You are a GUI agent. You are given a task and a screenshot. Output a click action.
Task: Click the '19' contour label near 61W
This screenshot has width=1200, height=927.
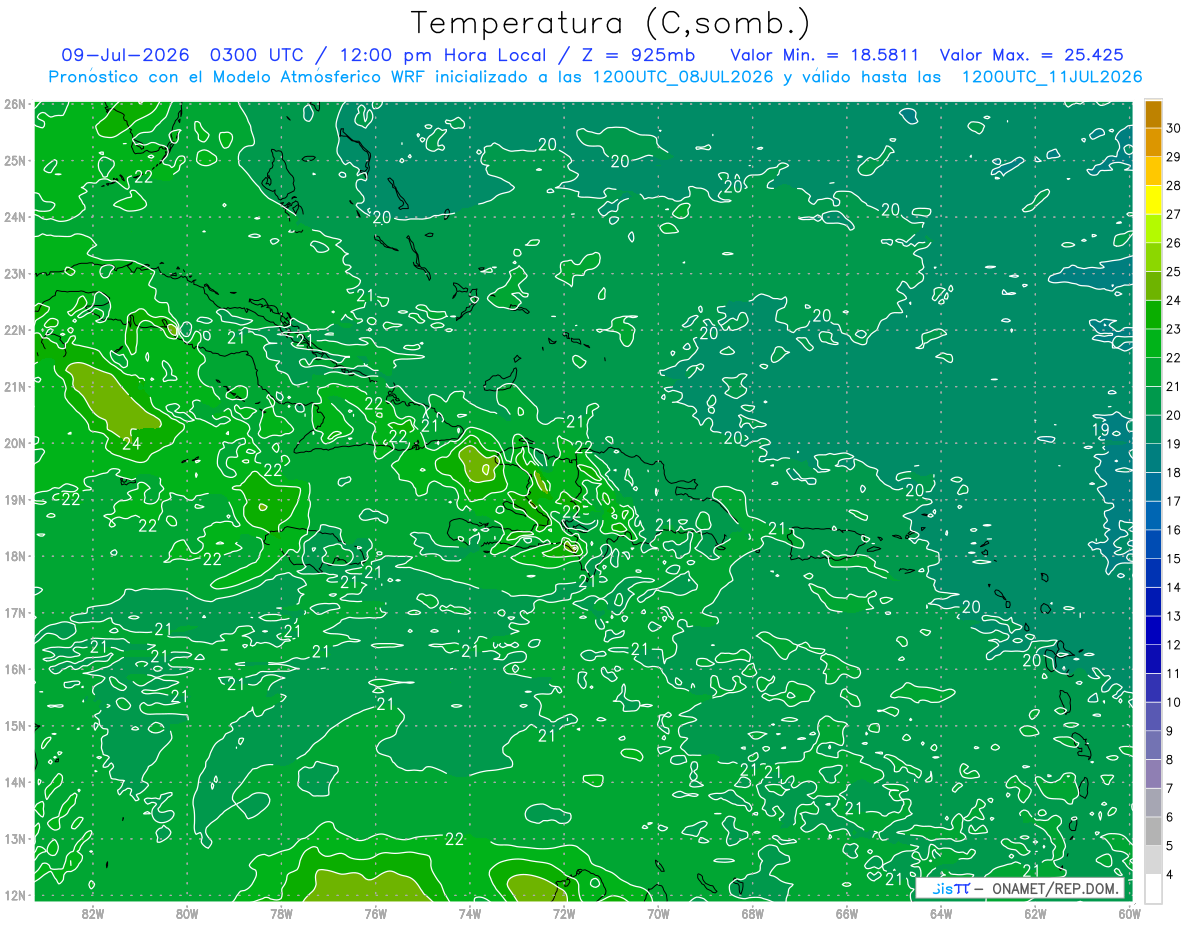[x=1099, y=430]
